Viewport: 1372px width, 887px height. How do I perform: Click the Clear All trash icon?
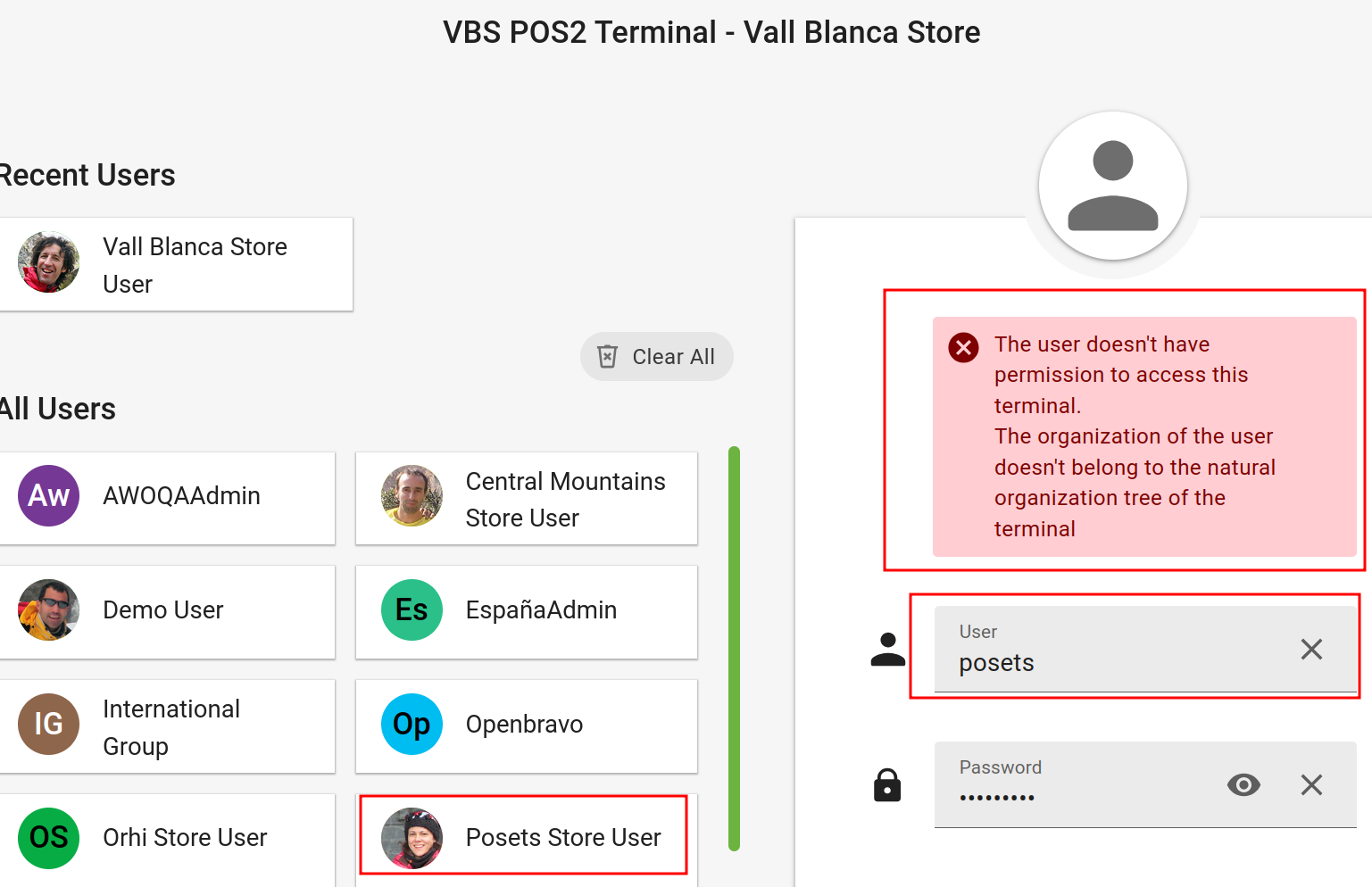pyautogui.click(x=607, y=357)
